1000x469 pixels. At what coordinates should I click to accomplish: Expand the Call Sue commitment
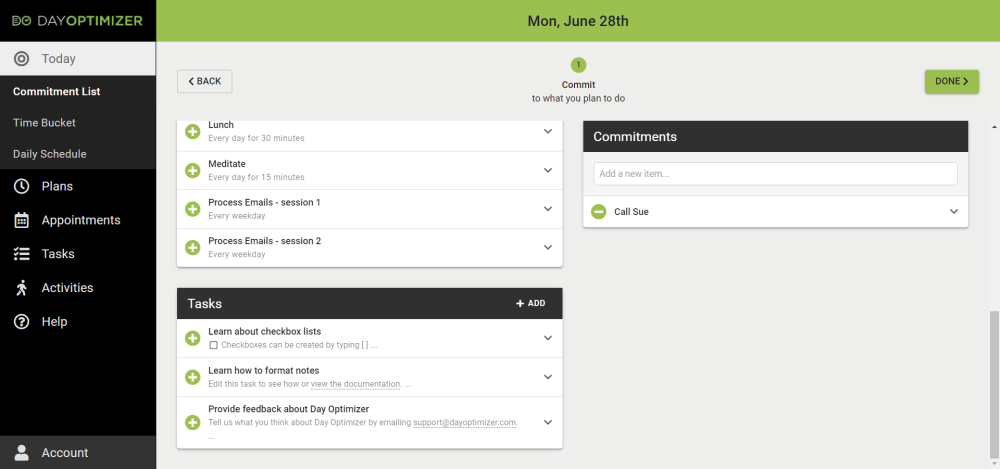953,212
